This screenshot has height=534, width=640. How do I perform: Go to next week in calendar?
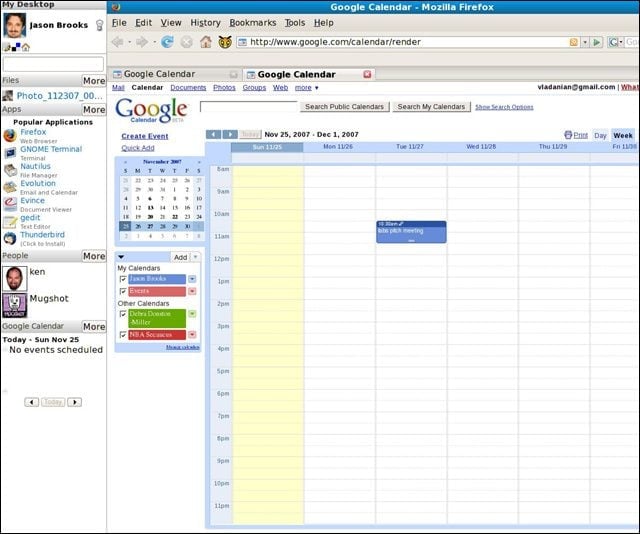click(x=230, y=134)
